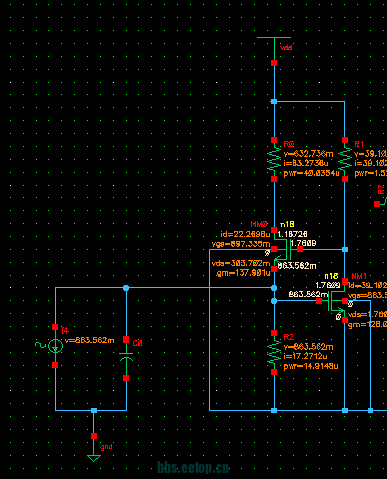387x479 pixels.
Task: Click R2's "v=863.562m" annotation
Action: pyautogui.click(x=308, y=347)
